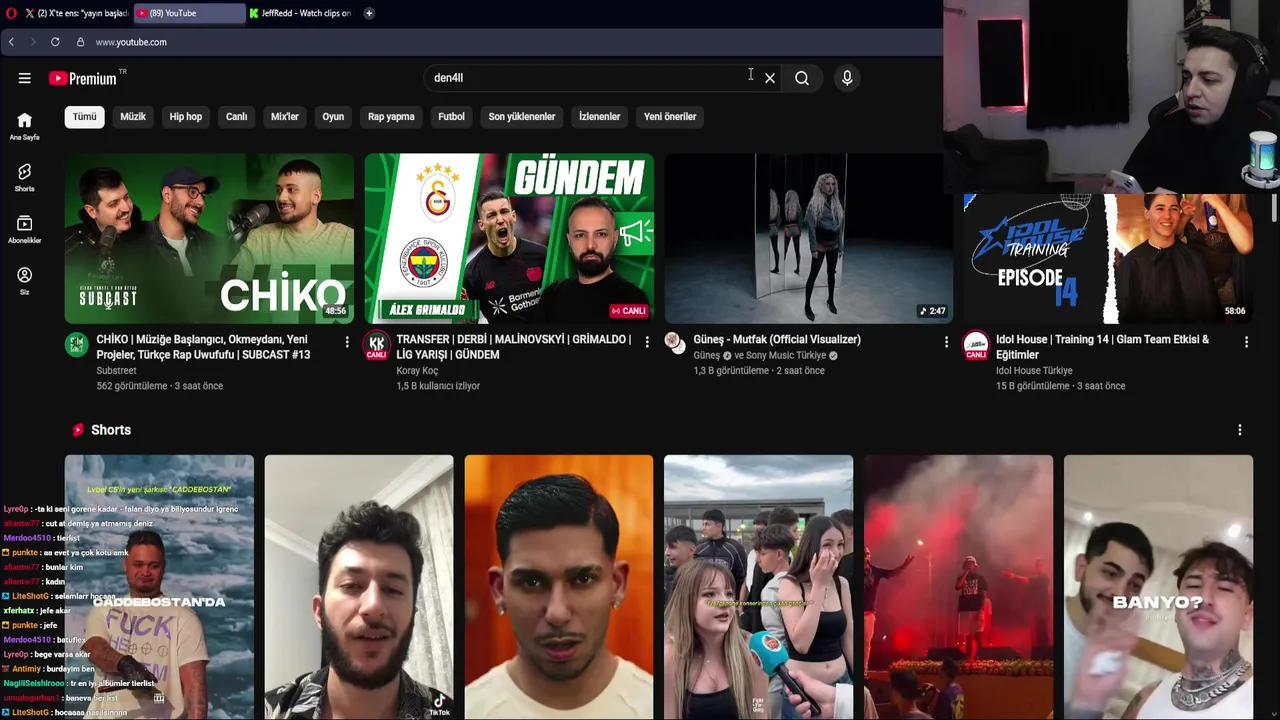Open the BANYO? Shorts thumbnail

click(x=1158, y=587)
